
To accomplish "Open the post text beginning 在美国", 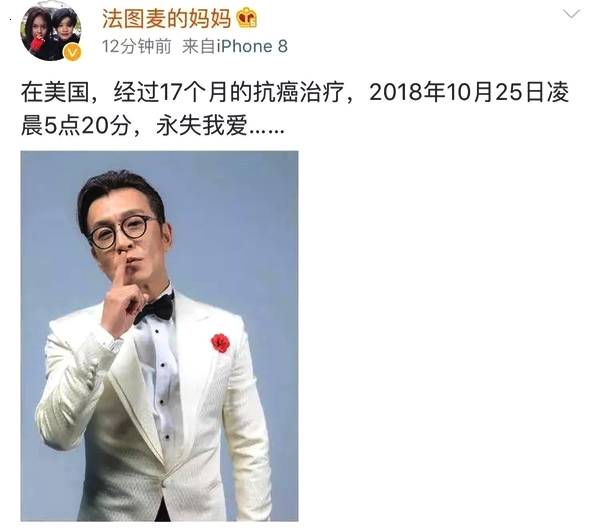I will pyautogui.click(x=295, y=109).
